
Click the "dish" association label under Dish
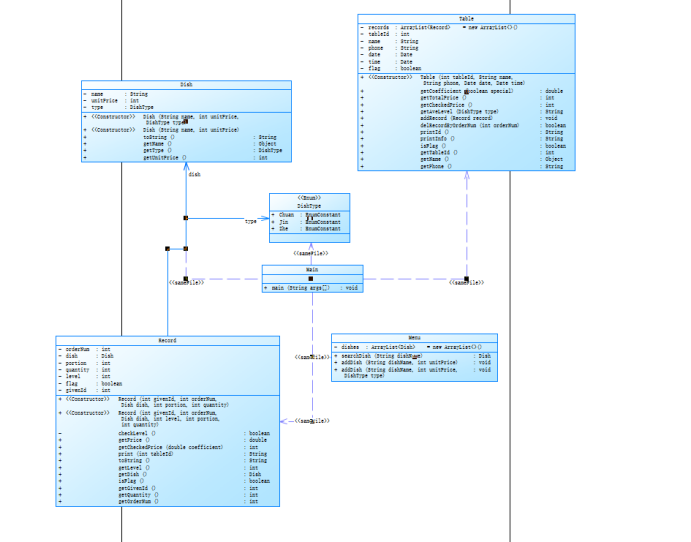tap(194, 174)
